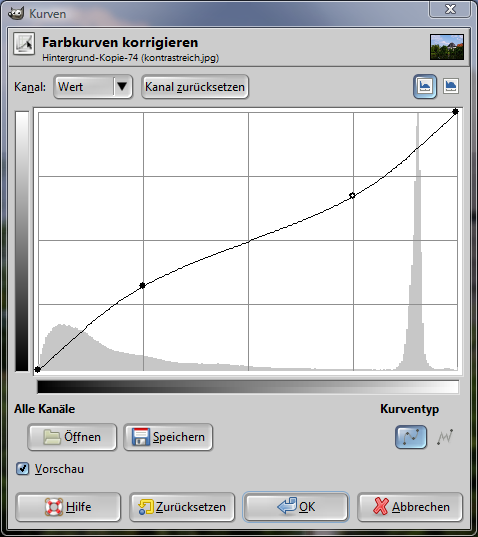This screenshot has height=537, width=478.
Task: Expand channel list via the arrow
Action: tap(122, 86)
